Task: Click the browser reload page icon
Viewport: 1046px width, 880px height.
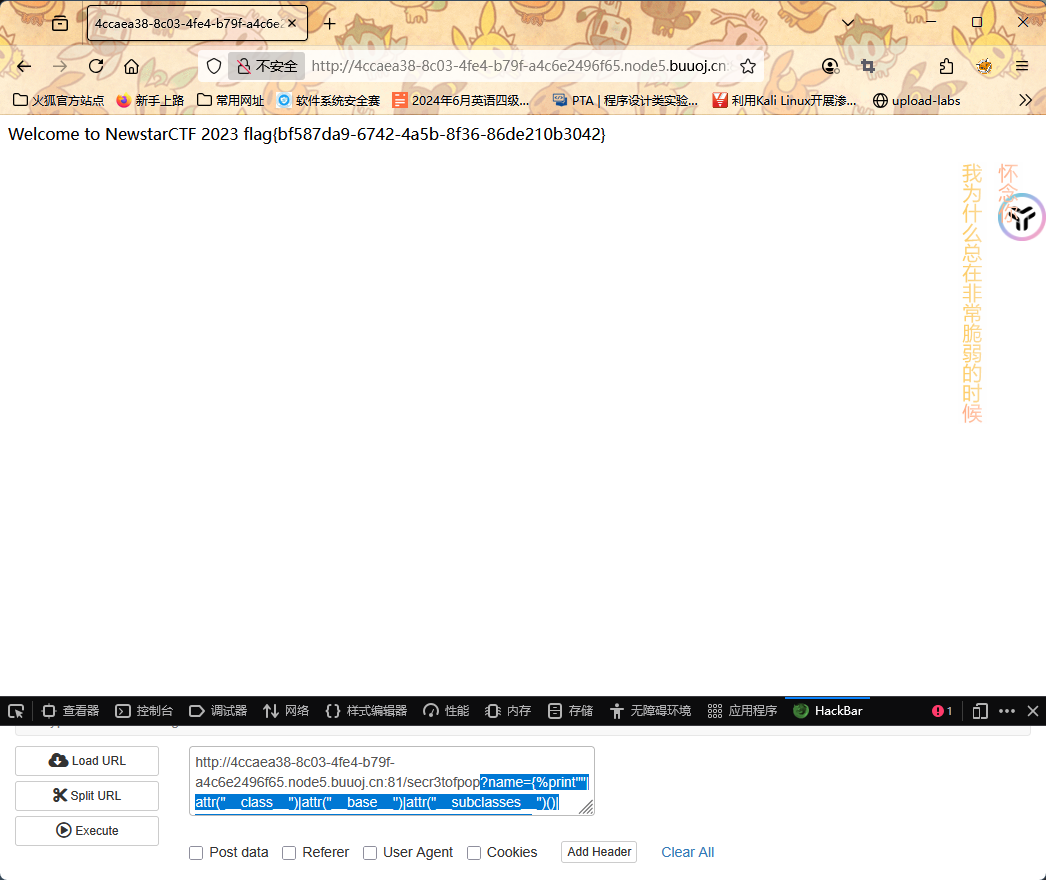Action: [x=96, y=66]
